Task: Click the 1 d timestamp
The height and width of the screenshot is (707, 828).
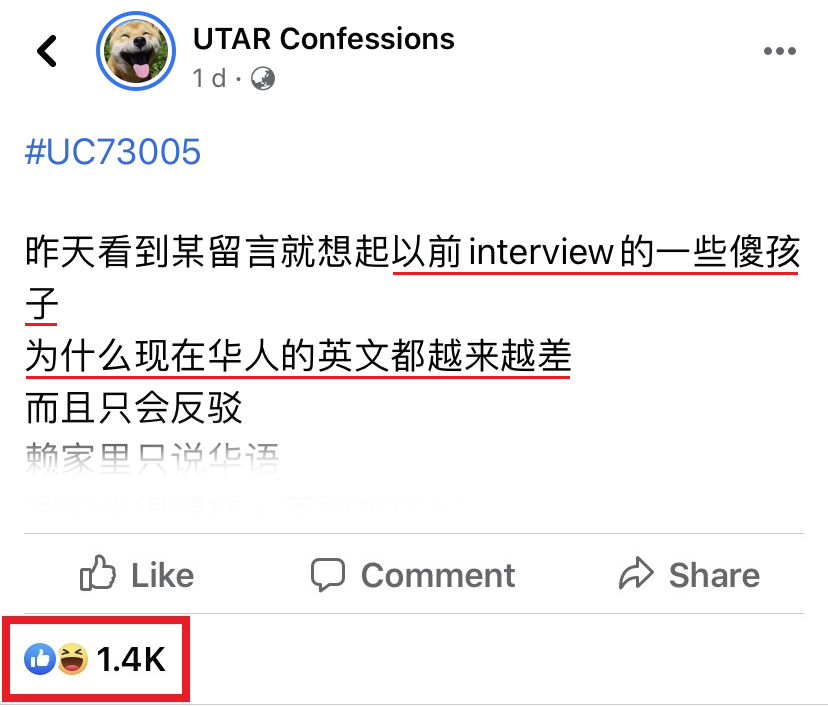Action: pos(209,79)
